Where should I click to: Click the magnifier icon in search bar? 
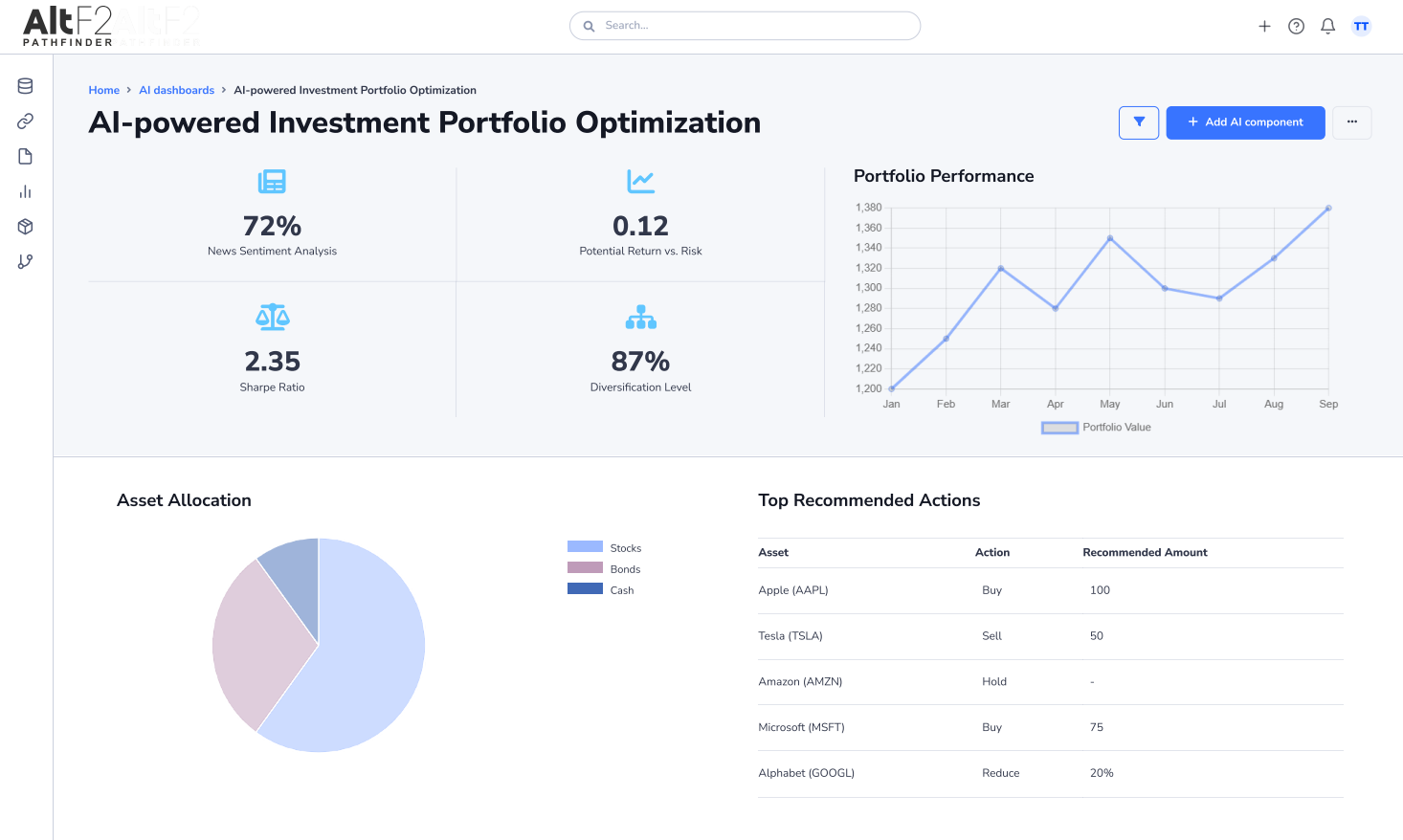(x=590, y=26)
